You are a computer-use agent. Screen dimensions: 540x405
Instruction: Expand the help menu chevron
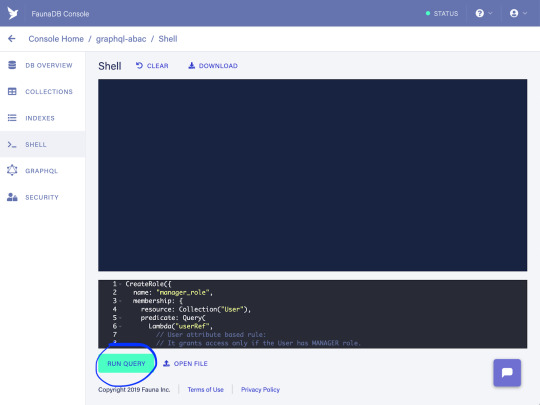click(x=490, y=13)
